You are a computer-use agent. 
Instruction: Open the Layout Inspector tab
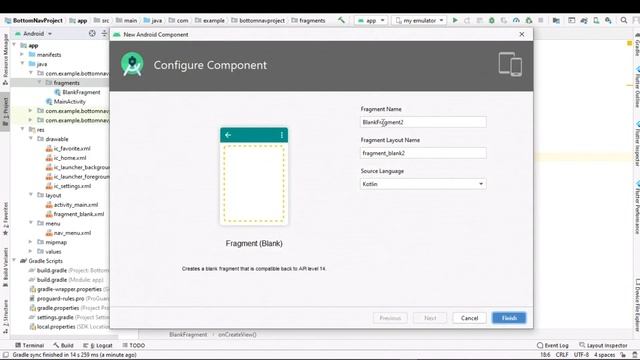[x=603, y=345]
